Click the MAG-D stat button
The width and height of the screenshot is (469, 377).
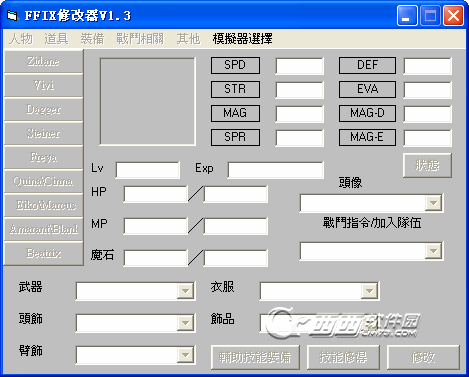367,113
